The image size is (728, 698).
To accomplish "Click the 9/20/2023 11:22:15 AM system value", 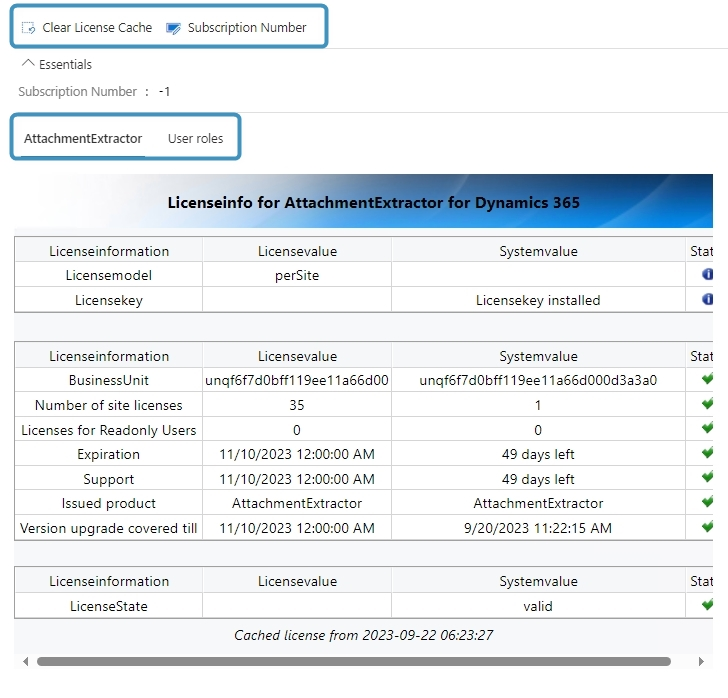I will (538, 528).
